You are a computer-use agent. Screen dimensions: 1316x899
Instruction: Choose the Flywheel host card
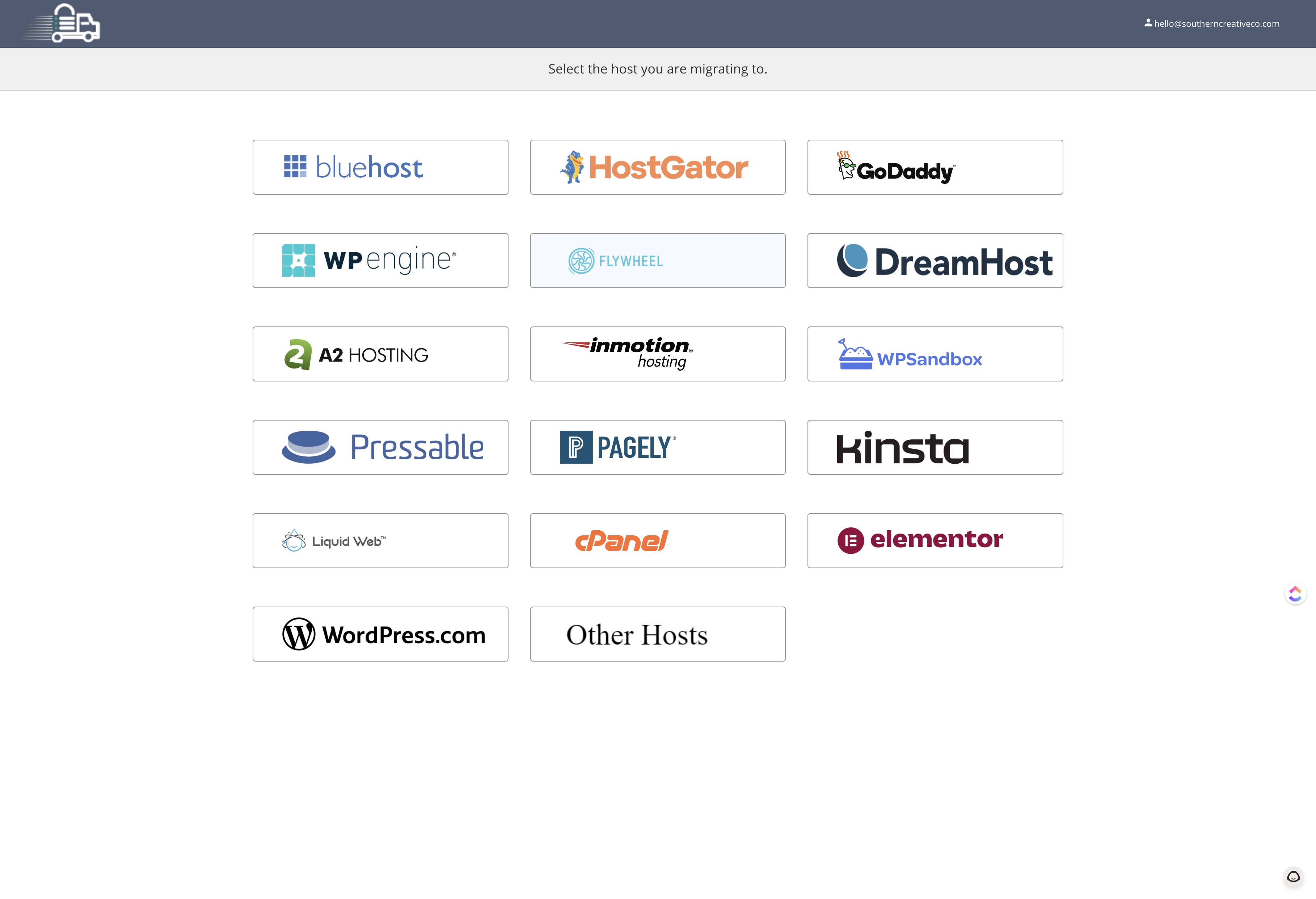[x=657, y=261]
